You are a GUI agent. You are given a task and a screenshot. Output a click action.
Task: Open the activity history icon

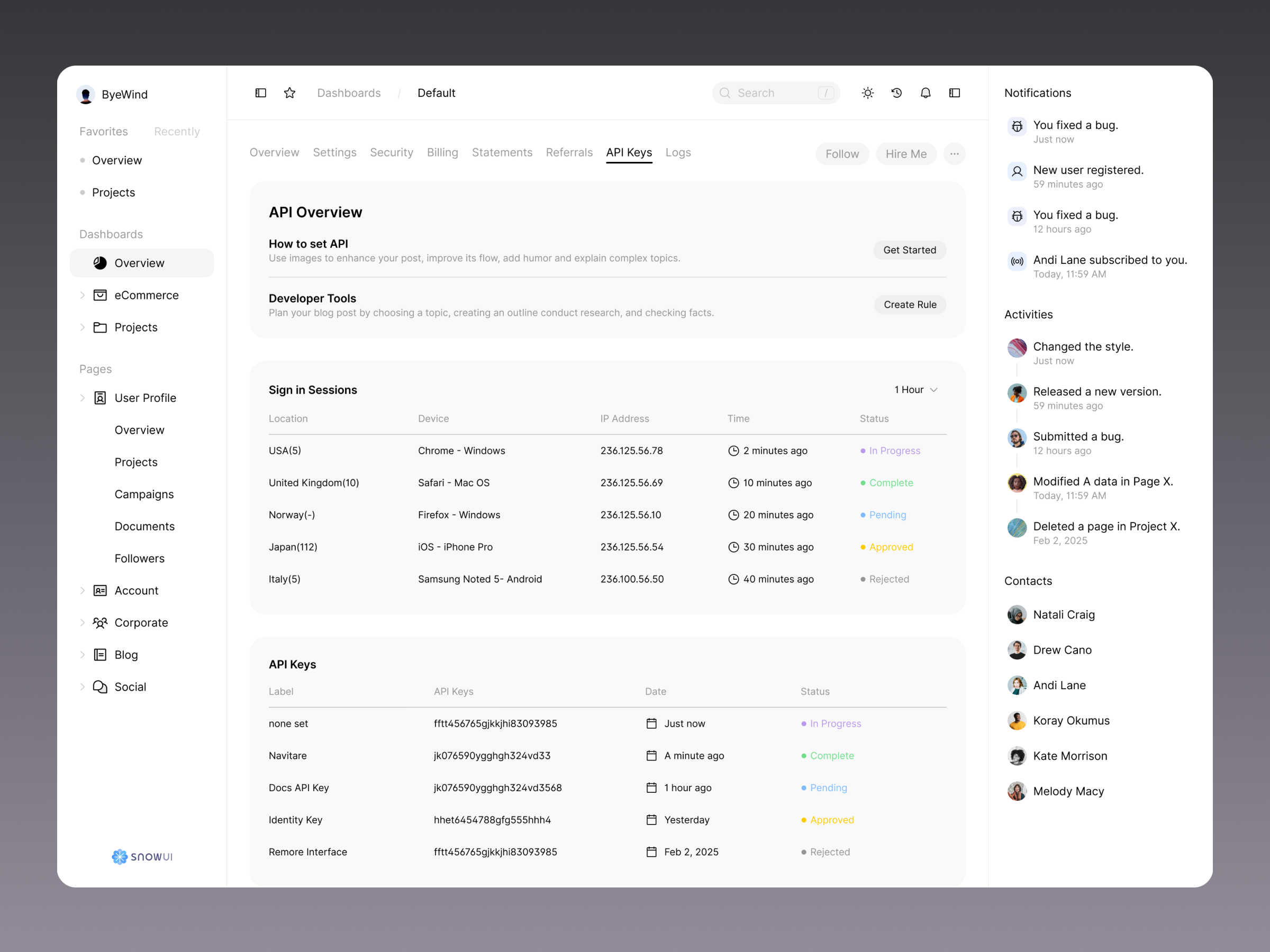coord(896,93)
